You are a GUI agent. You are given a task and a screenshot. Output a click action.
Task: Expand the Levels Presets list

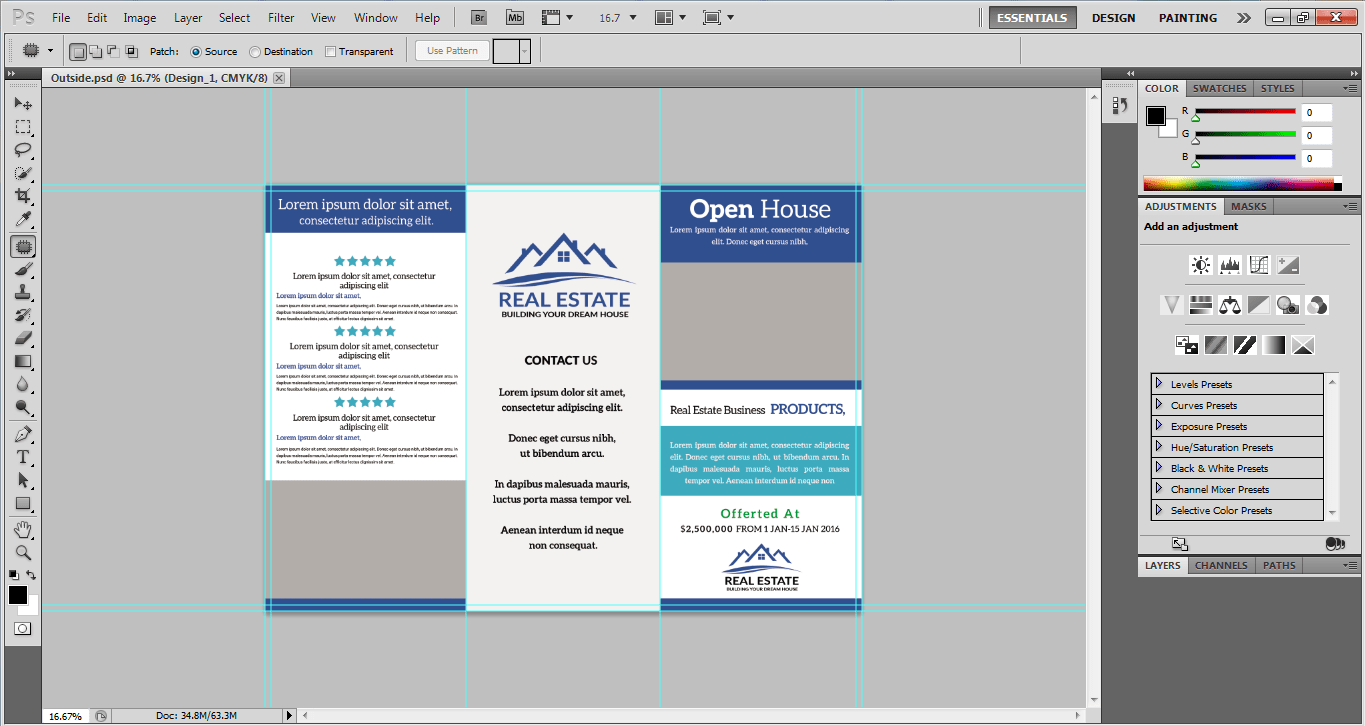coord(1159,384)
